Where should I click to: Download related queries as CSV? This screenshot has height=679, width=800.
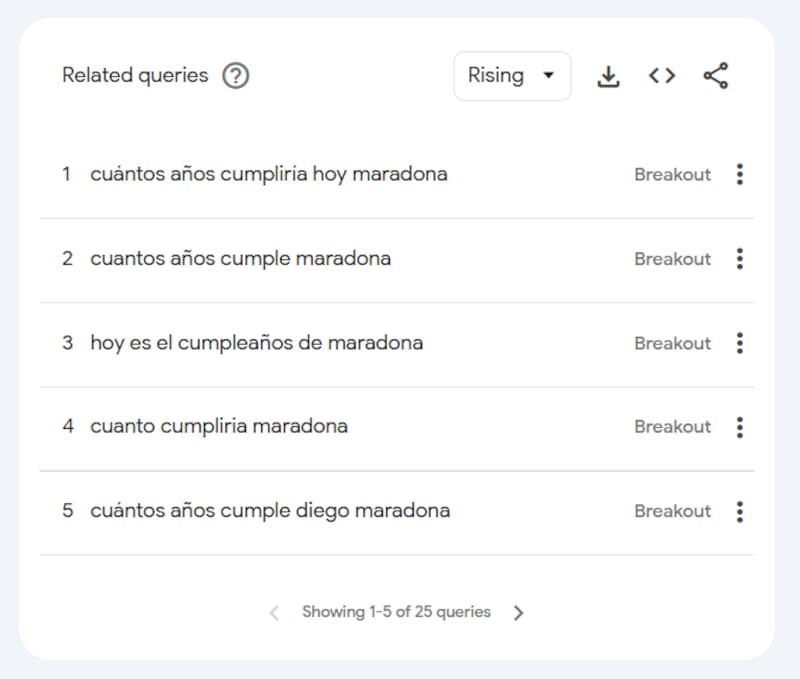(x=608, y=77)
